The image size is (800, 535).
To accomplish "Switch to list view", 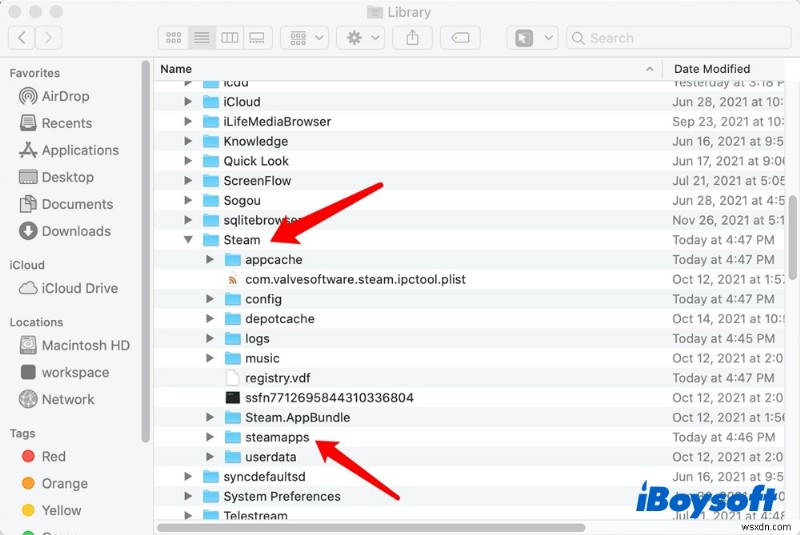I will point(202,38).
